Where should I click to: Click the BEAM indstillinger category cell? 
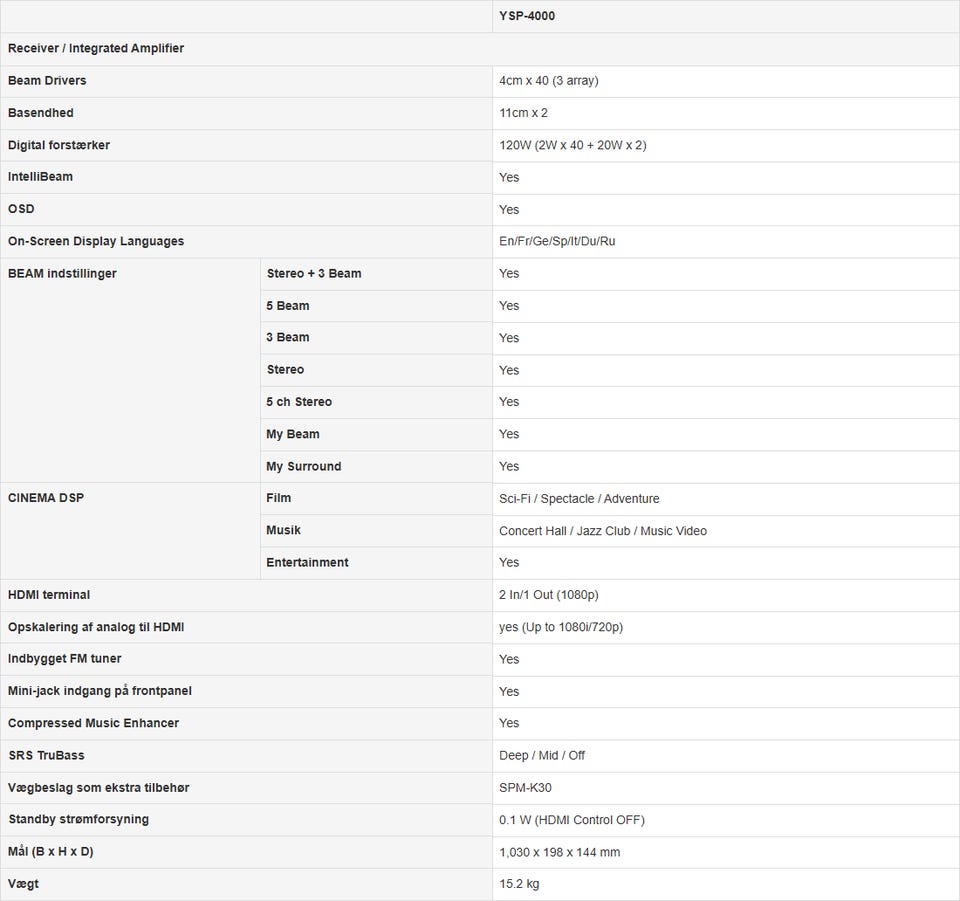coord(62,273)
